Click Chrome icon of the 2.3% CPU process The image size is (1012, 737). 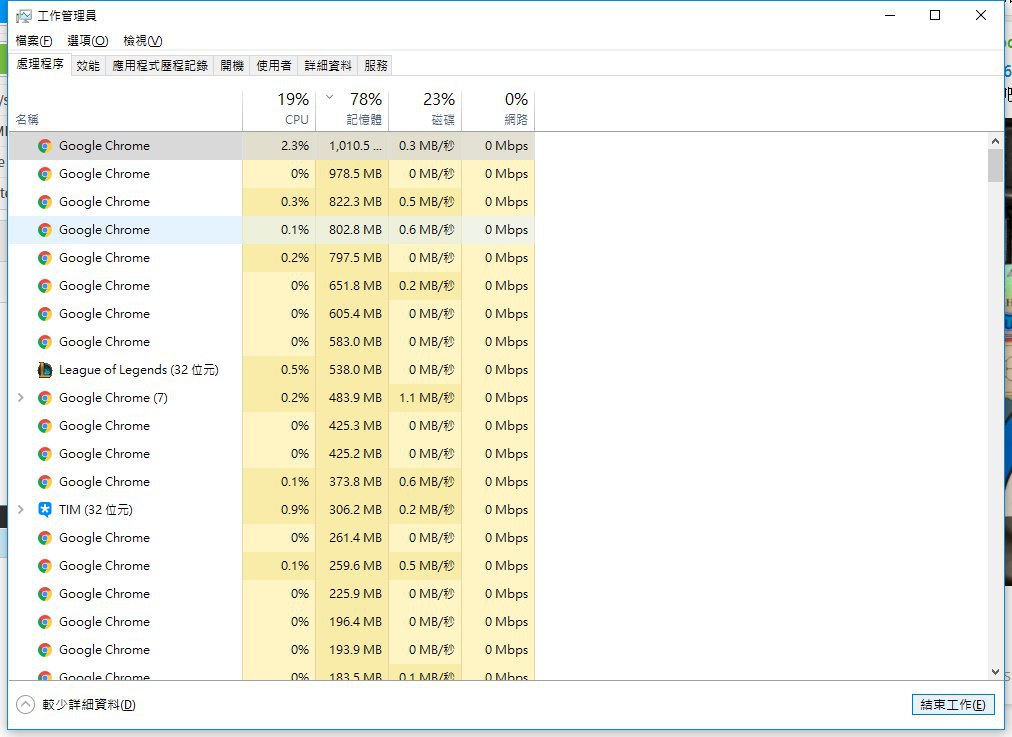[x=44, y=146]
